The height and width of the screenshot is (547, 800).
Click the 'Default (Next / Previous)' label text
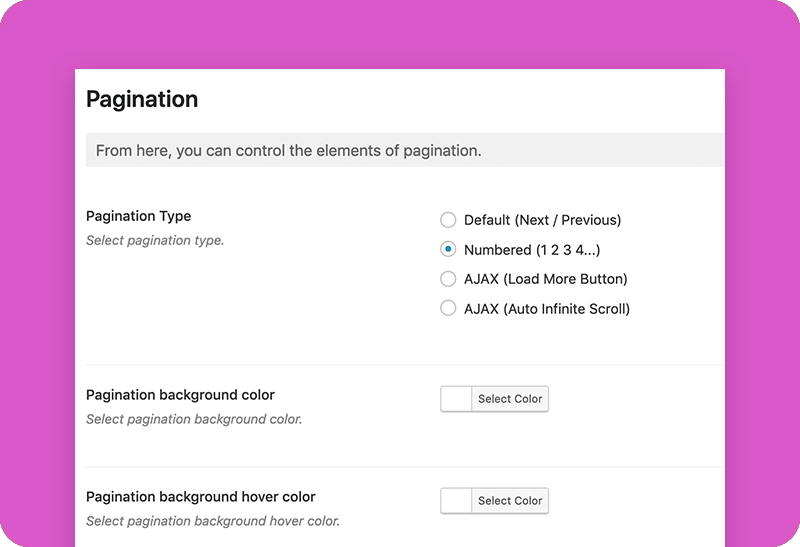pyautogui.click(x=542, y=220)
